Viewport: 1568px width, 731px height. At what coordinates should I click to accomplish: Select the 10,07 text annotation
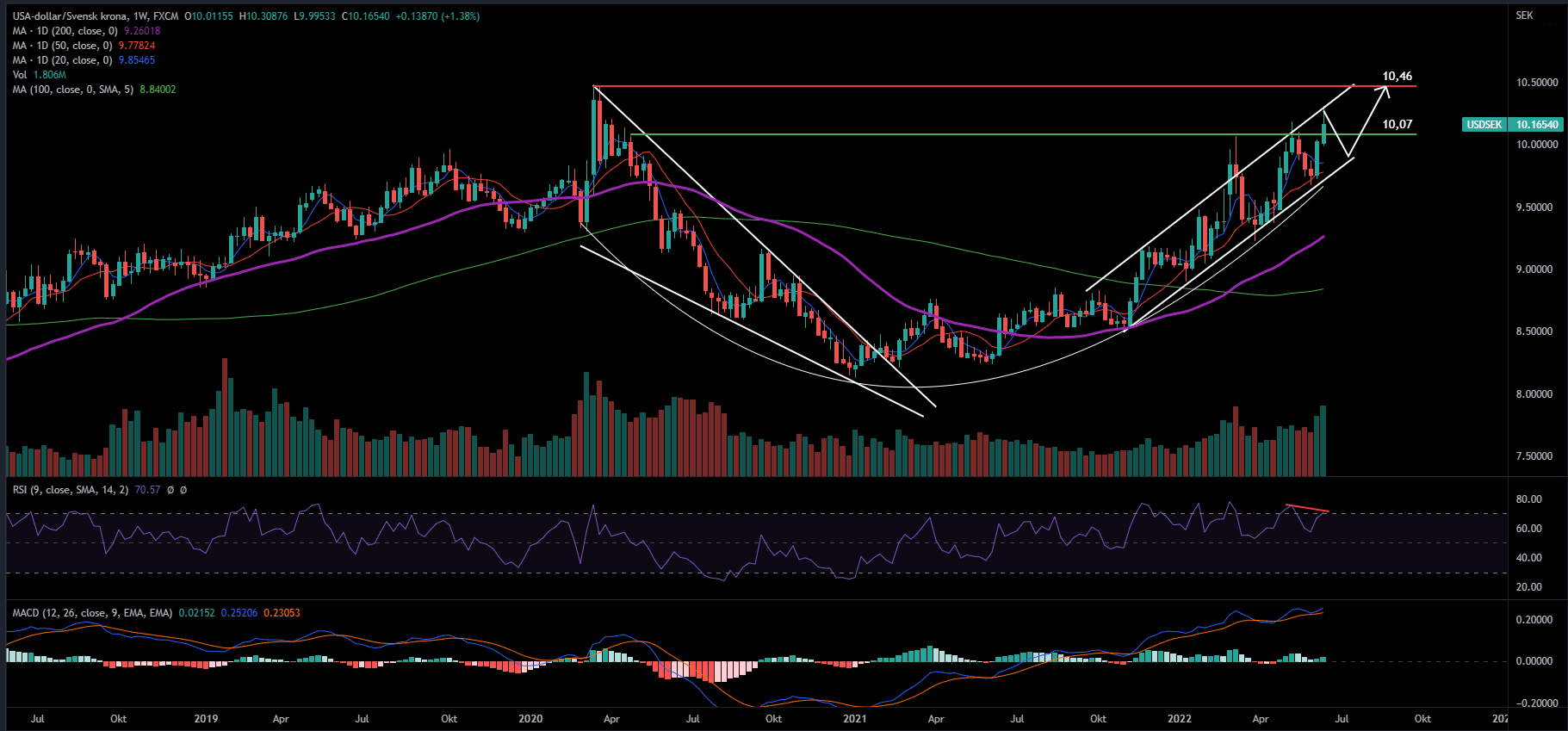point(1397,125)
